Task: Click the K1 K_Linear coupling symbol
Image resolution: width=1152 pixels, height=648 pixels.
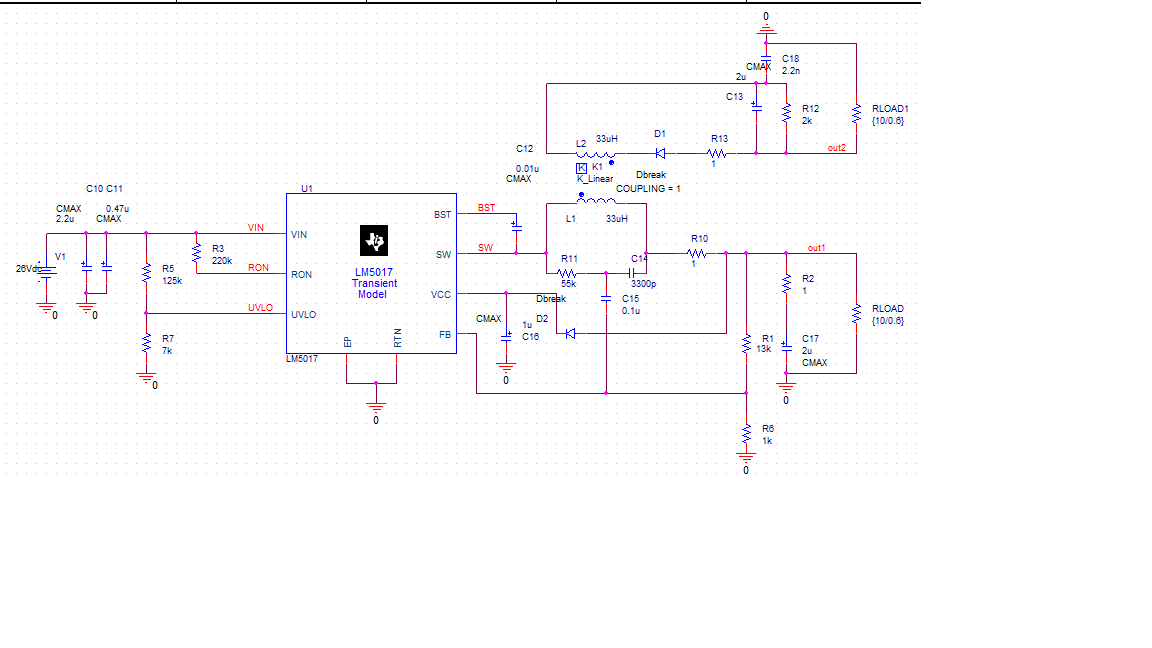Action: click(x=581, y=168)
